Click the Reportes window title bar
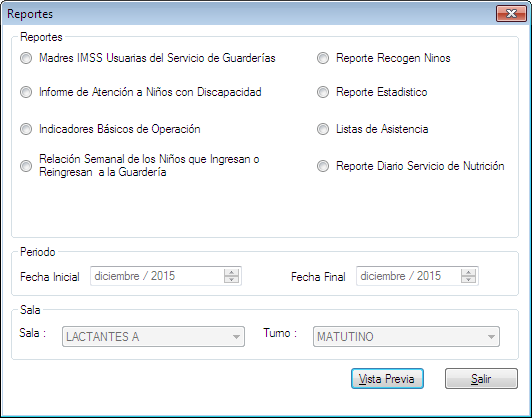The width and height of the screenshot is (532, 418). click(248, 14)
